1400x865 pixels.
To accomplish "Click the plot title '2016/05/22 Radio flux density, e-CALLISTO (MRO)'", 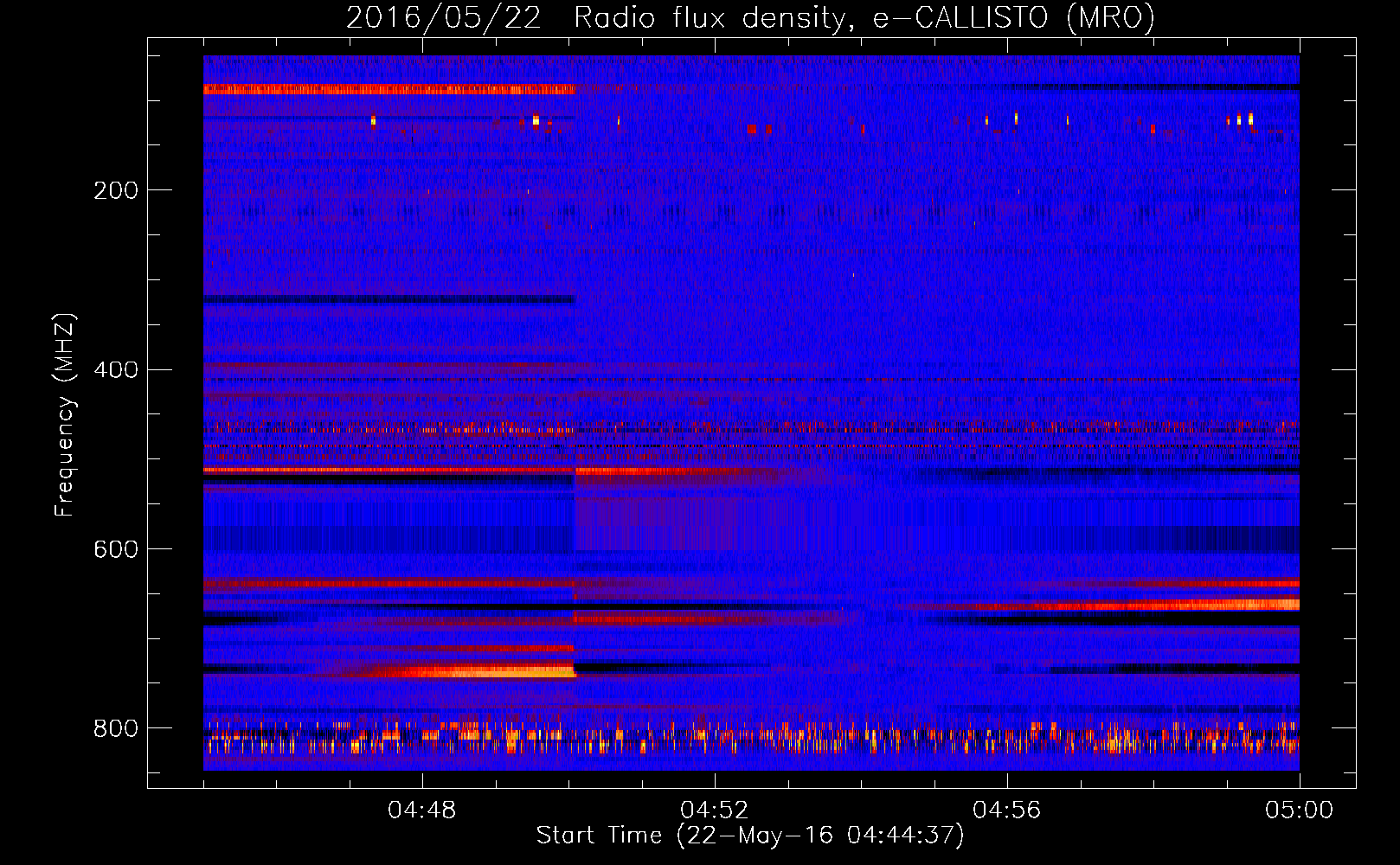I will 750,17.
